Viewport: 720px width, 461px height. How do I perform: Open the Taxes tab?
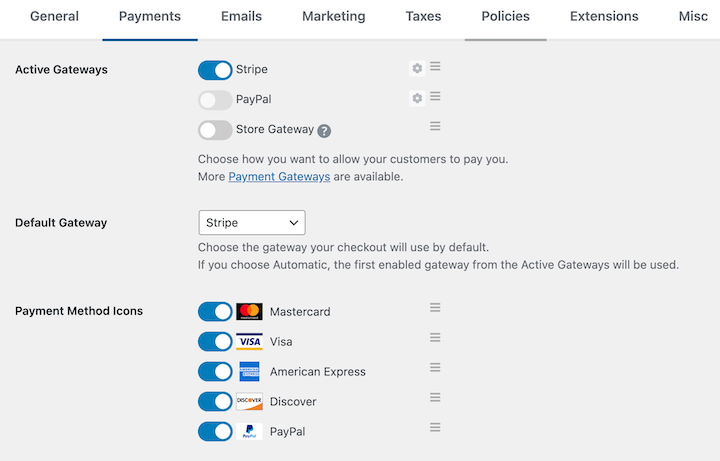[x=423, y=17]
